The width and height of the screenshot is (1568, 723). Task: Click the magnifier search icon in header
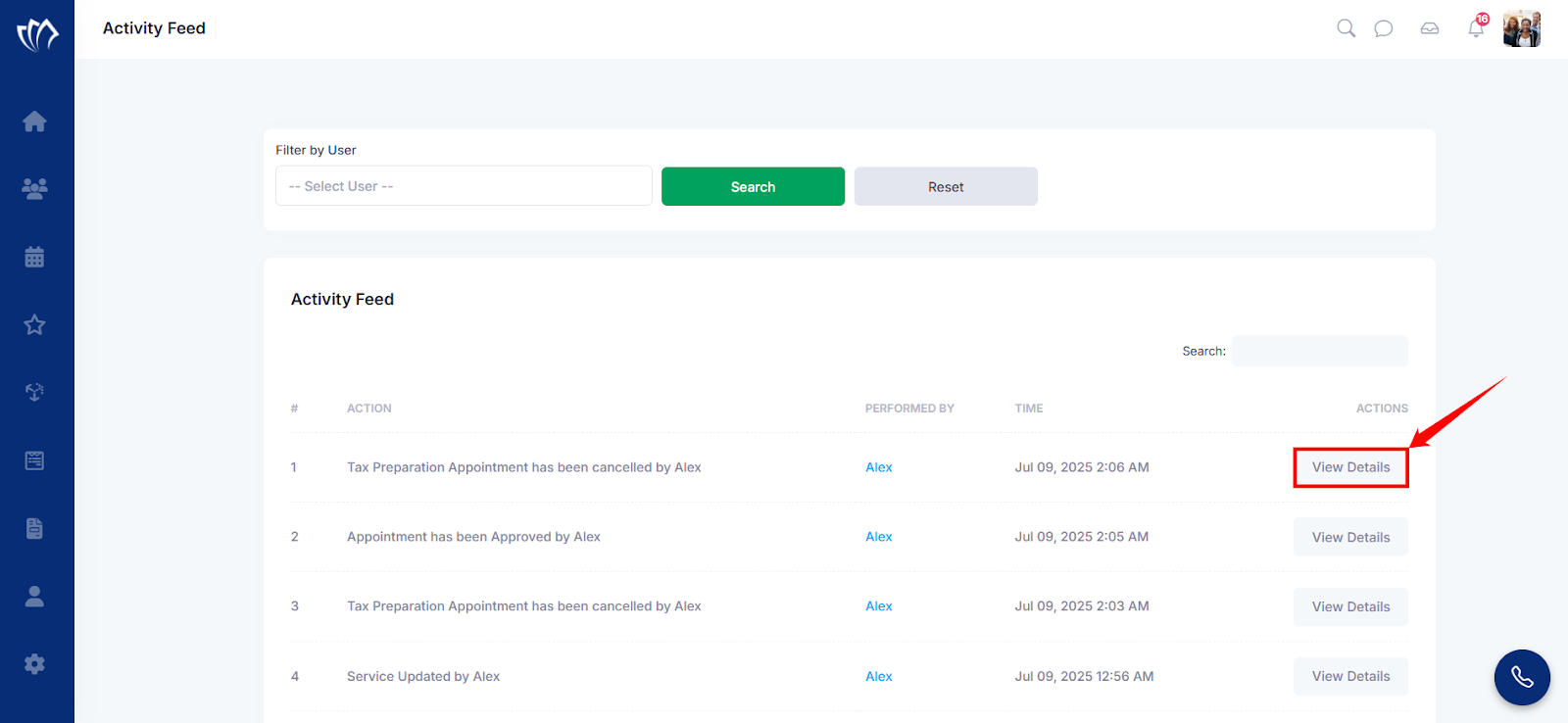(1347, 28)
